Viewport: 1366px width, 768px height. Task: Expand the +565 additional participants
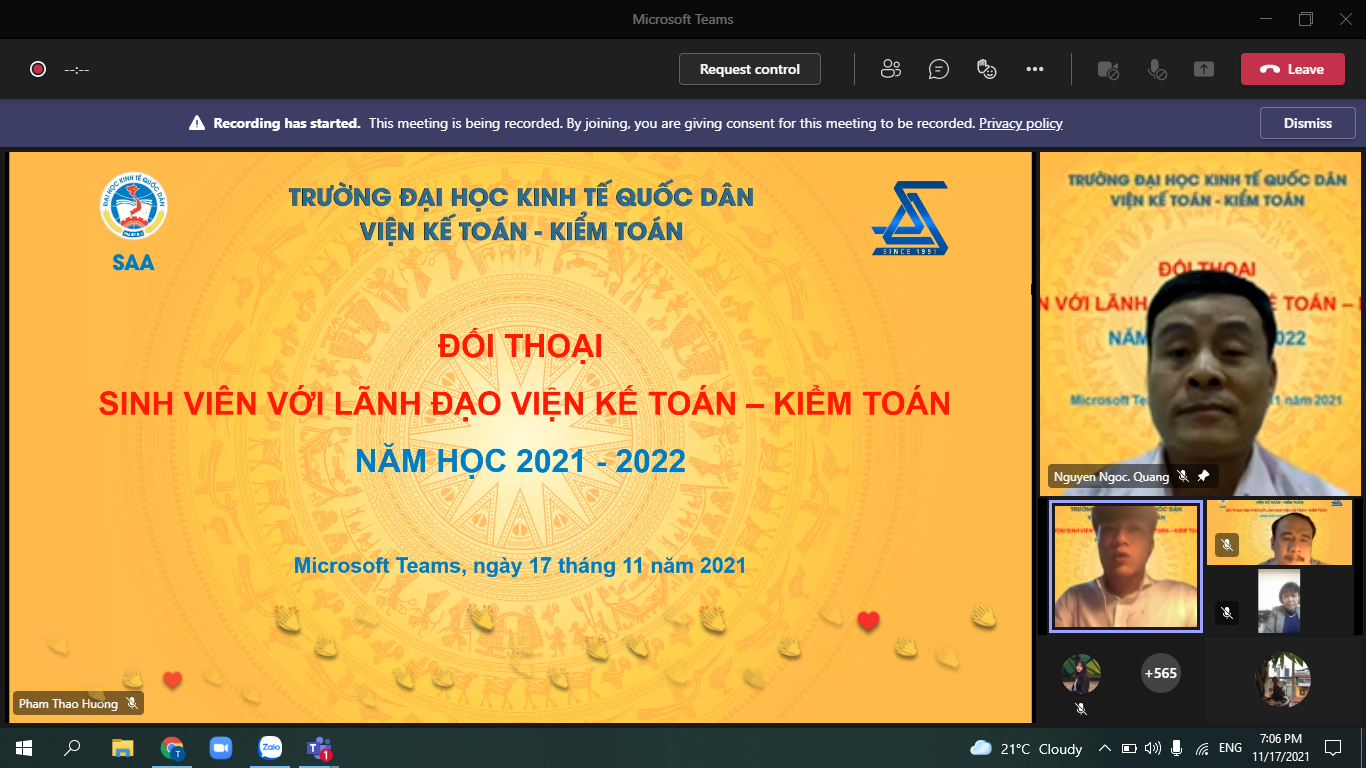[x=1160, y=673]
